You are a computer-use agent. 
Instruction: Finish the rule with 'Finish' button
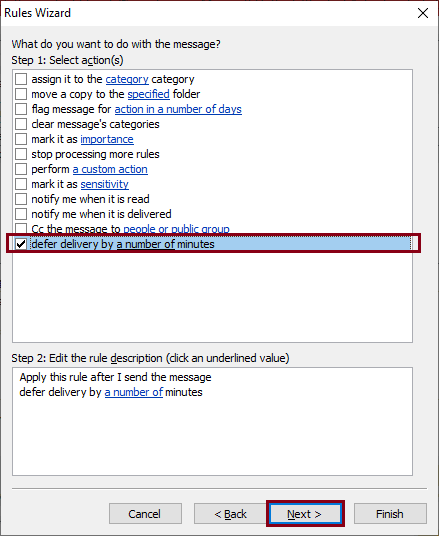pos(390,513)
